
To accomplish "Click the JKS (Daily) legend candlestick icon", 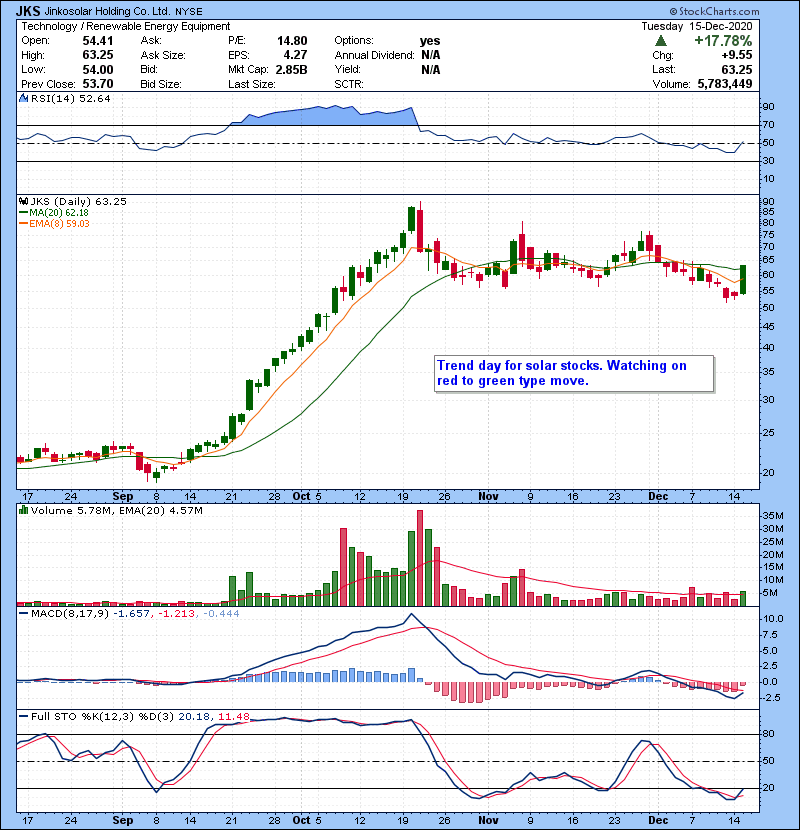I will [x=21, y=201].
